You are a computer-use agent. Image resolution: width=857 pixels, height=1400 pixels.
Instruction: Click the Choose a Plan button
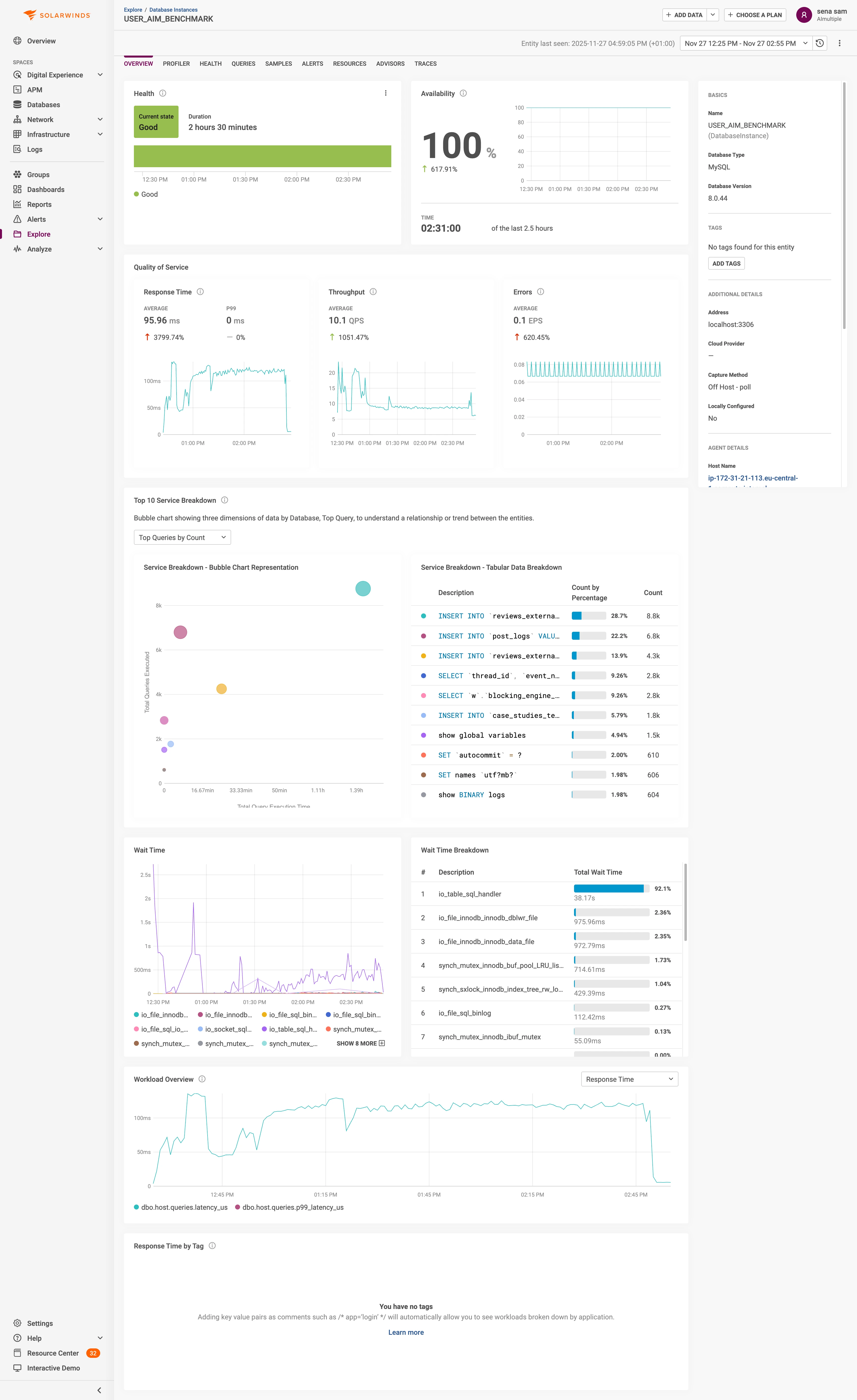[x=755, y=15]
